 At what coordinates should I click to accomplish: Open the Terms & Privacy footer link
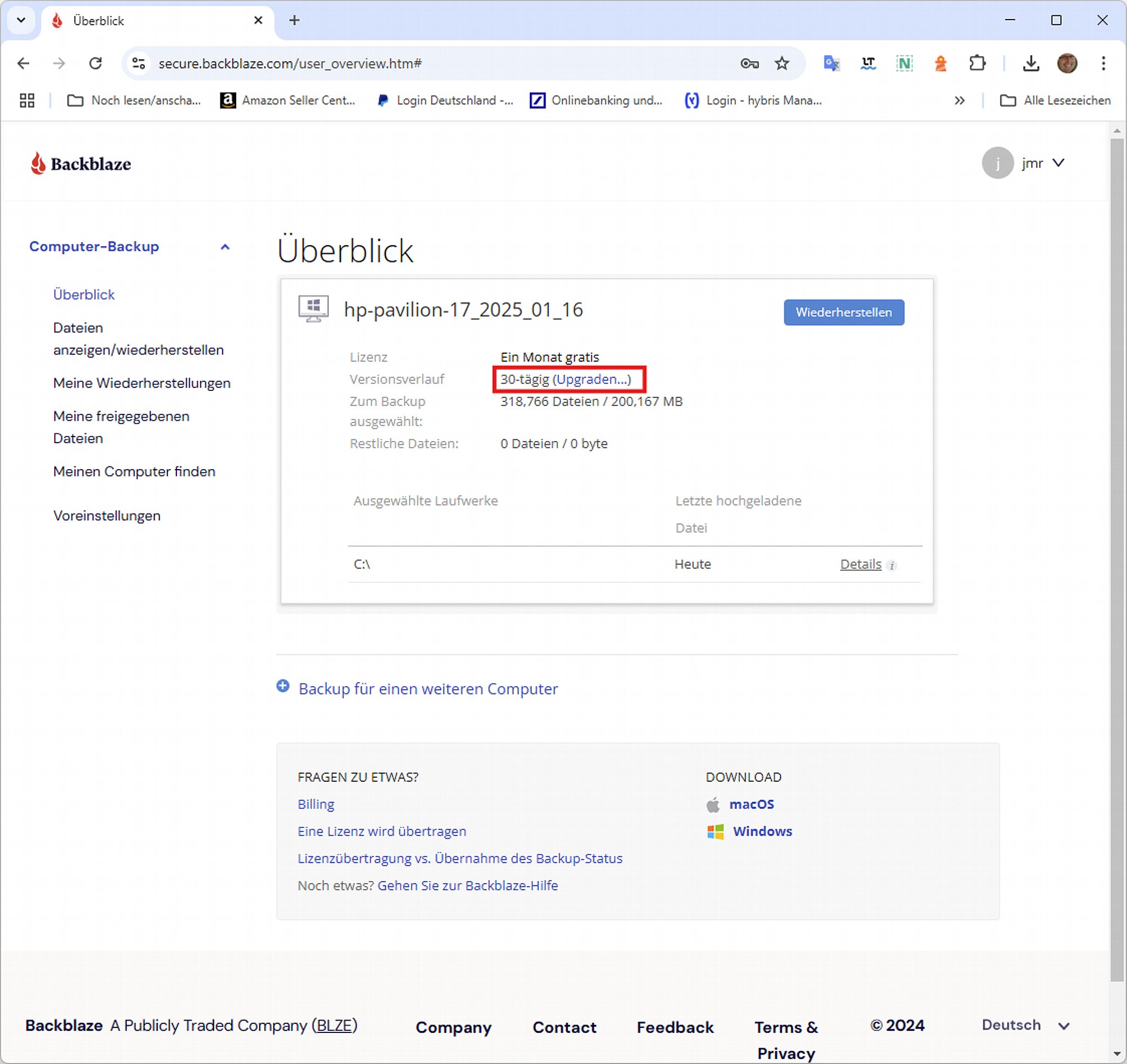pos(786,1040)
